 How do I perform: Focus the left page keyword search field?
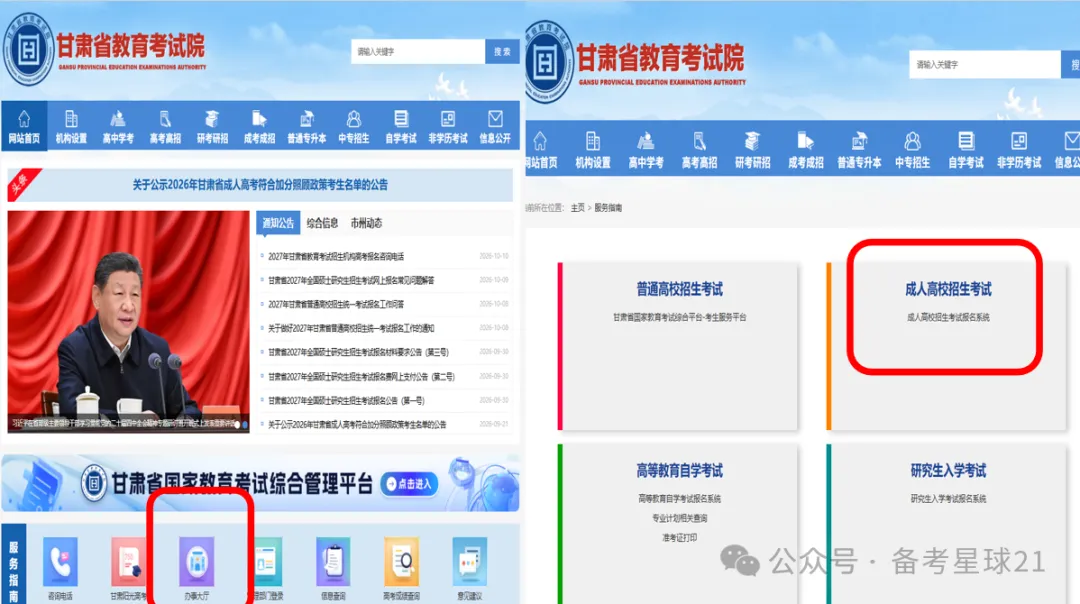coord(418,52)
